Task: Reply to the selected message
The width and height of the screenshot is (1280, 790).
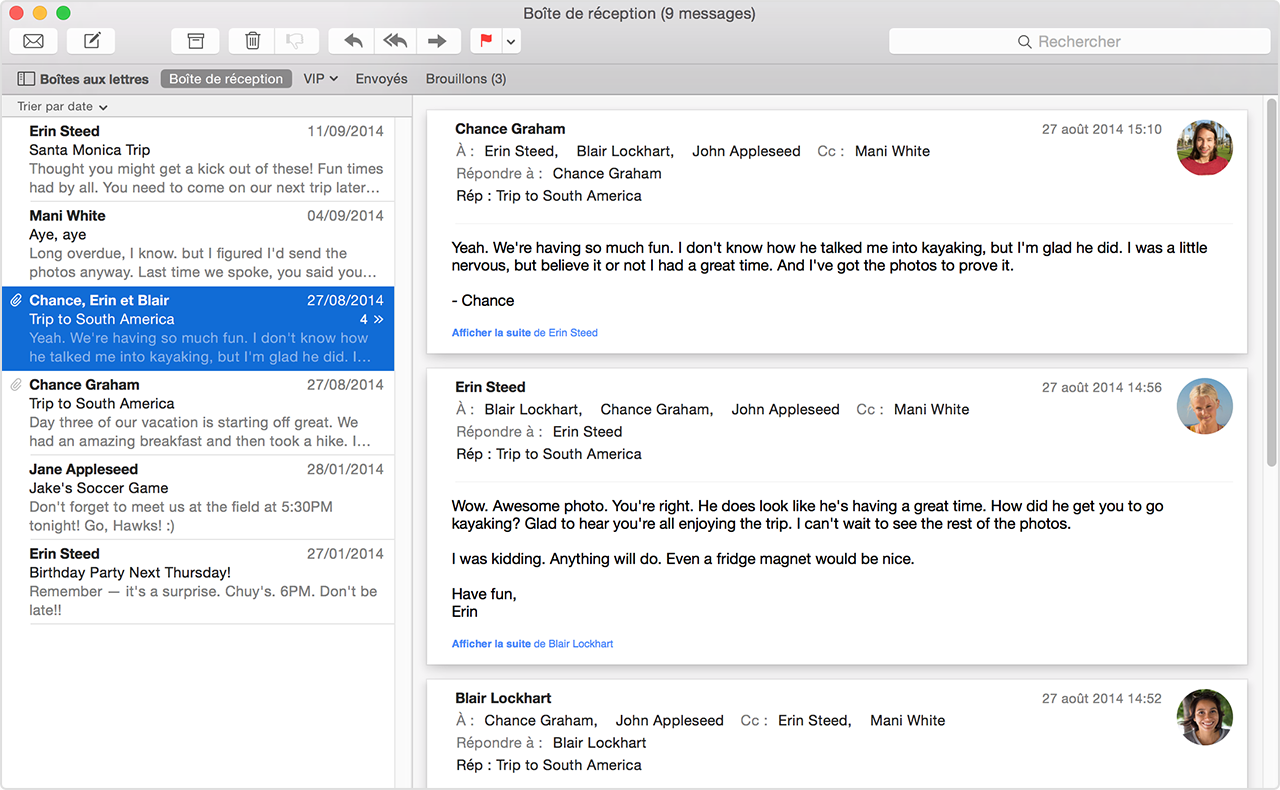Action: [x=351, y=41]
